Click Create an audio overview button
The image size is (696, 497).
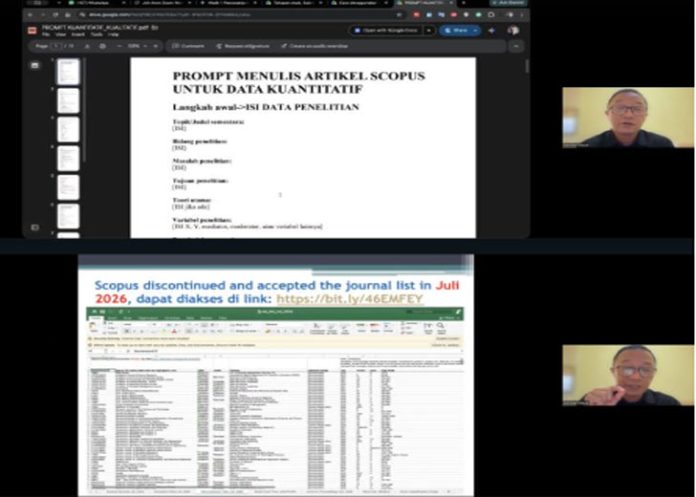[314, 46]
